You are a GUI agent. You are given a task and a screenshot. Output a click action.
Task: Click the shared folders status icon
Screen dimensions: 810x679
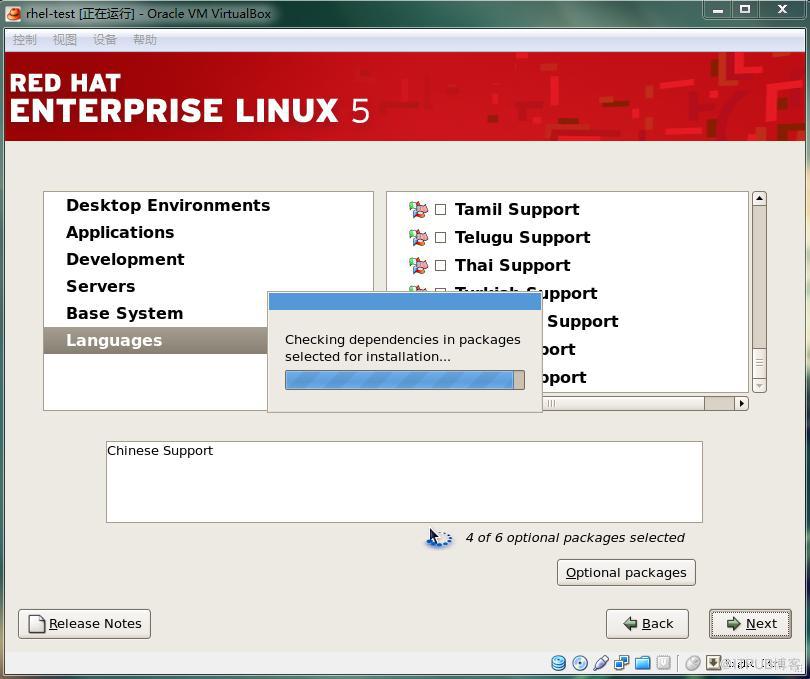(643, 662)
